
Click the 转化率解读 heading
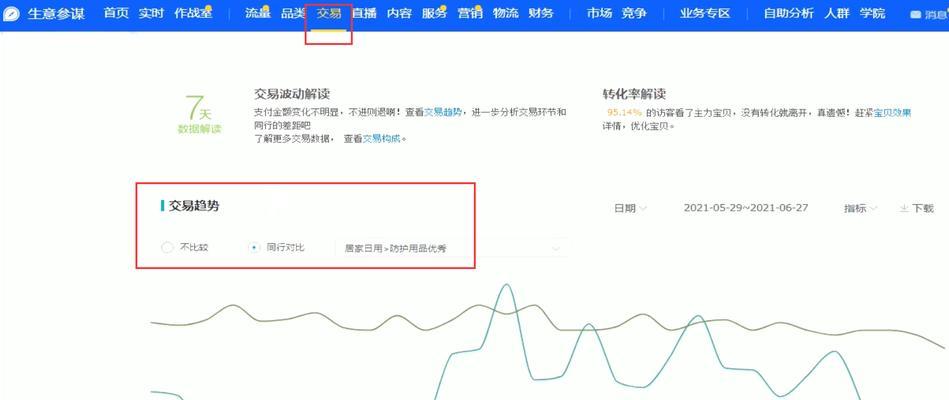(x=634, y=94)
